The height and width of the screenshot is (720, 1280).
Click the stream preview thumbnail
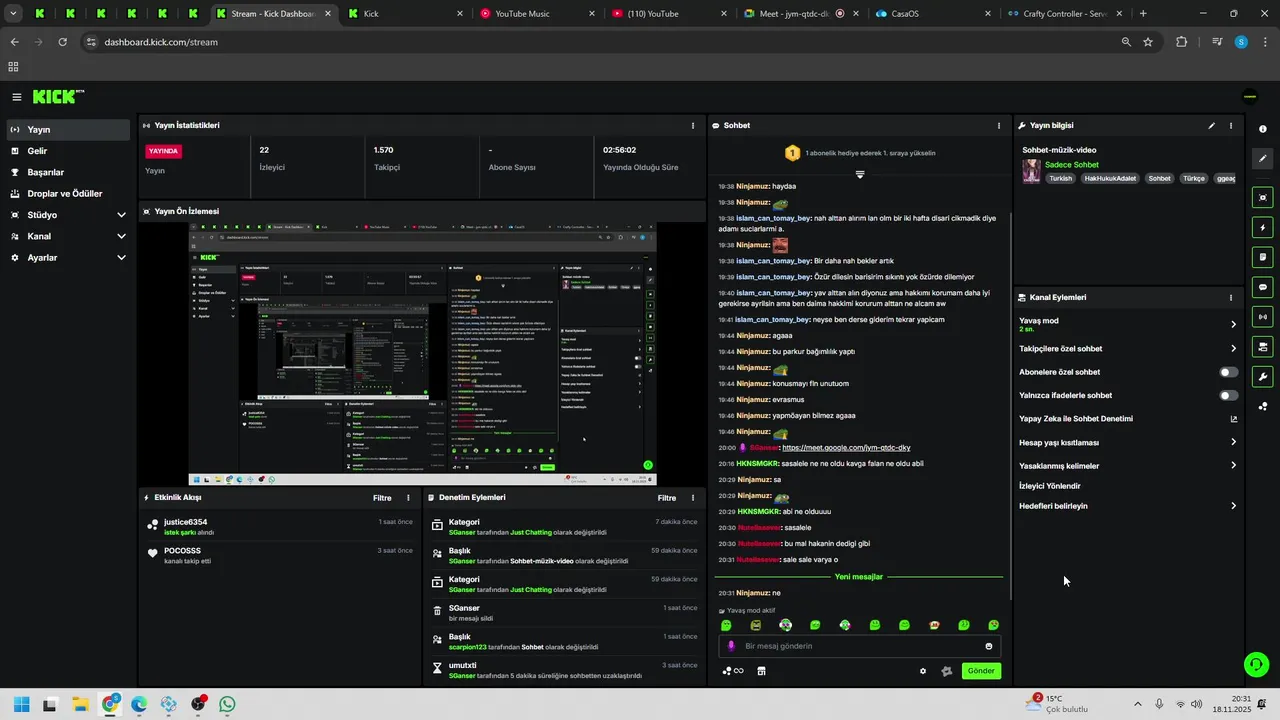423,354
